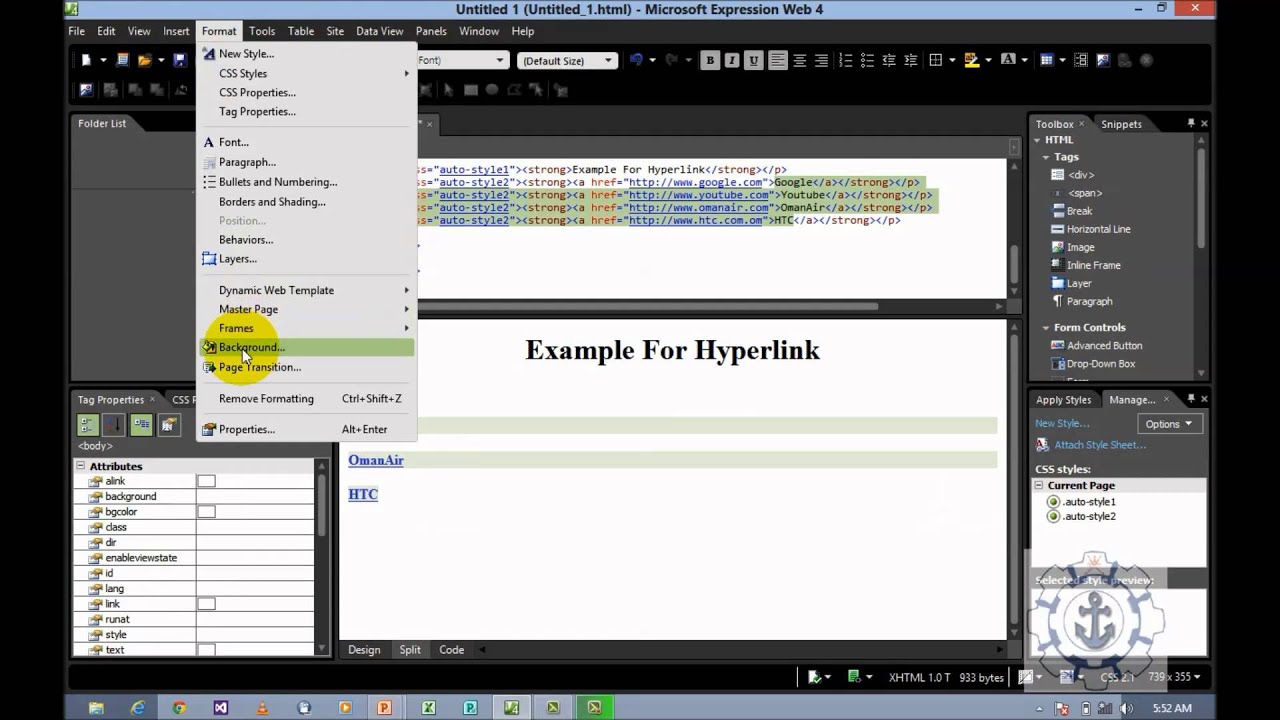Screen dimensions: 1280x720
Task: Center-align text toolbar button
Action: tap(800, 60)
